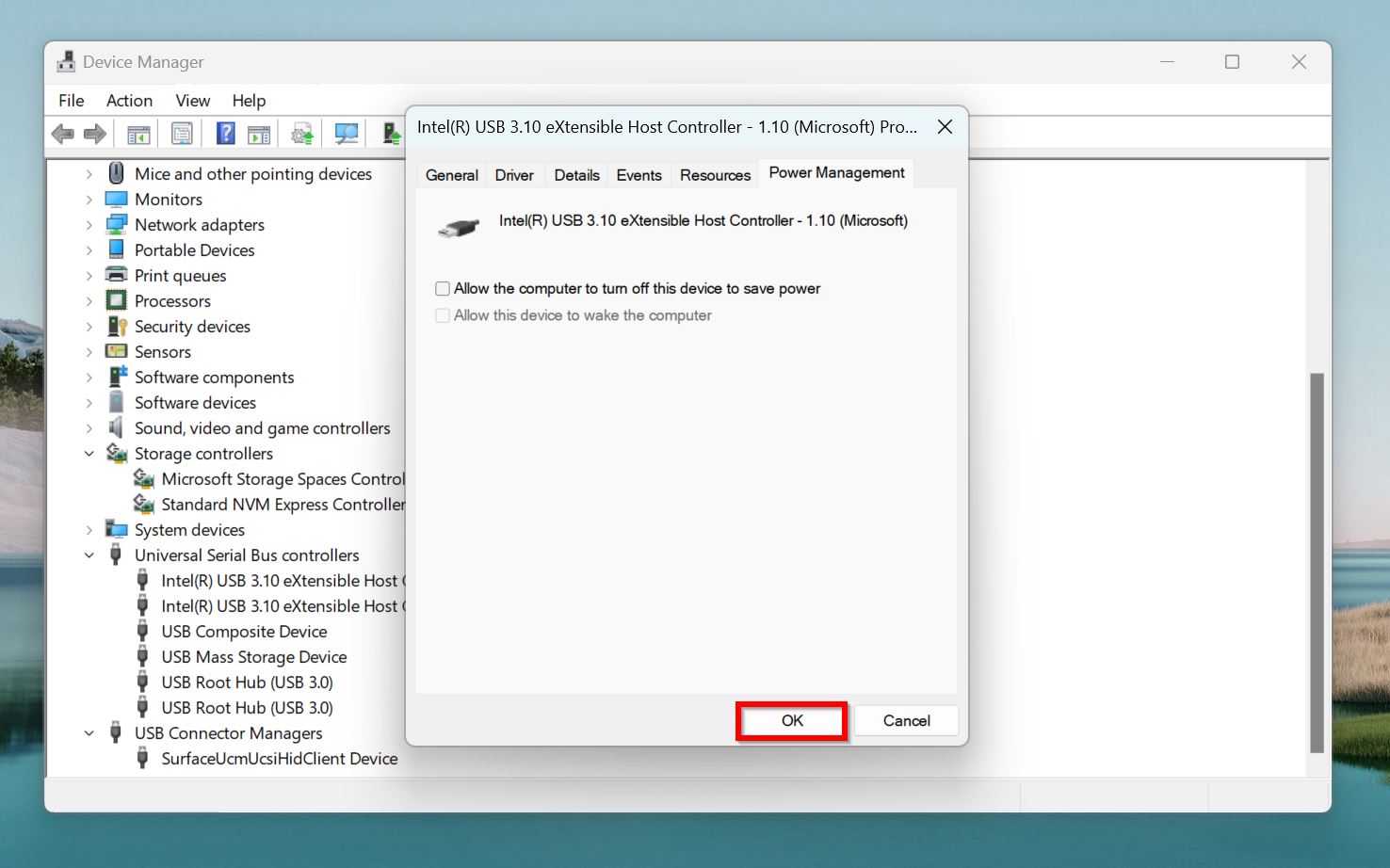Expand the Processors node
The height and width of the screenshot is (868, 1390).
(x=89, y=301)
